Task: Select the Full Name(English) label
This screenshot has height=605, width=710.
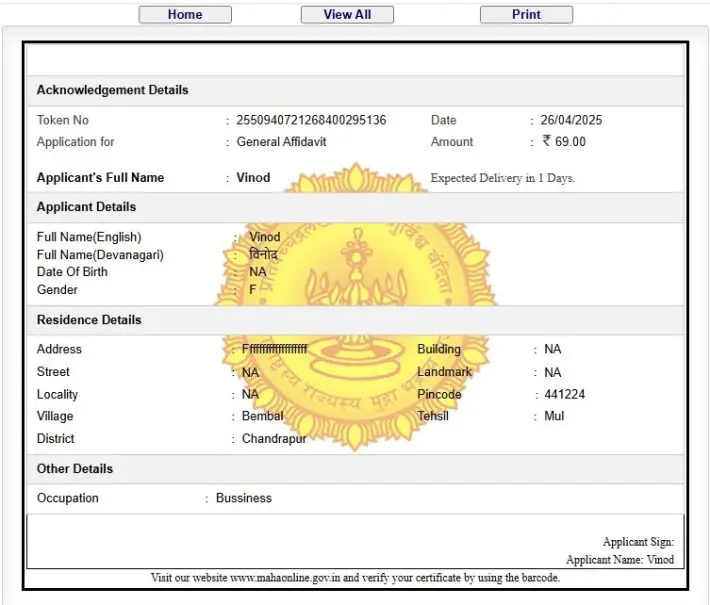Action: point(89,237)
